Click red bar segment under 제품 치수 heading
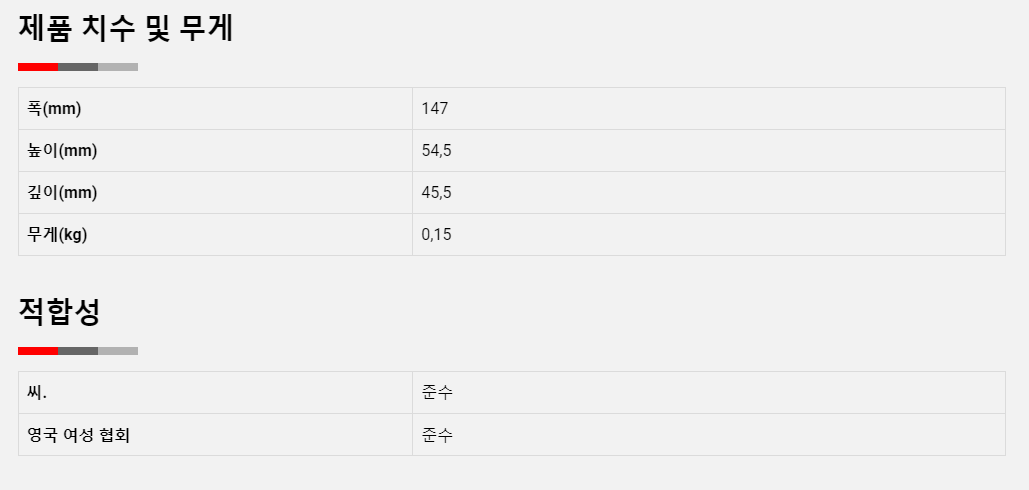 click(x=38, y=67)
